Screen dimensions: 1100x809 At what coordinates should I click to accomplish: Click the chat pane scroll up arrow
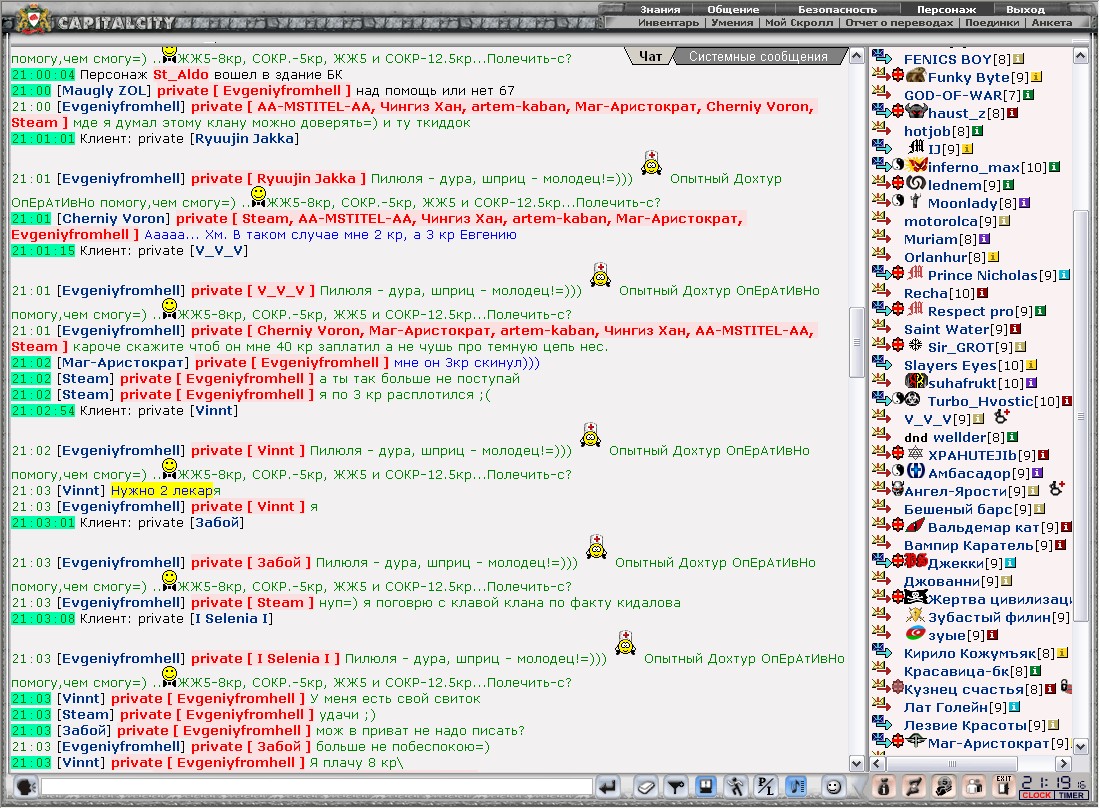point(857,56)
